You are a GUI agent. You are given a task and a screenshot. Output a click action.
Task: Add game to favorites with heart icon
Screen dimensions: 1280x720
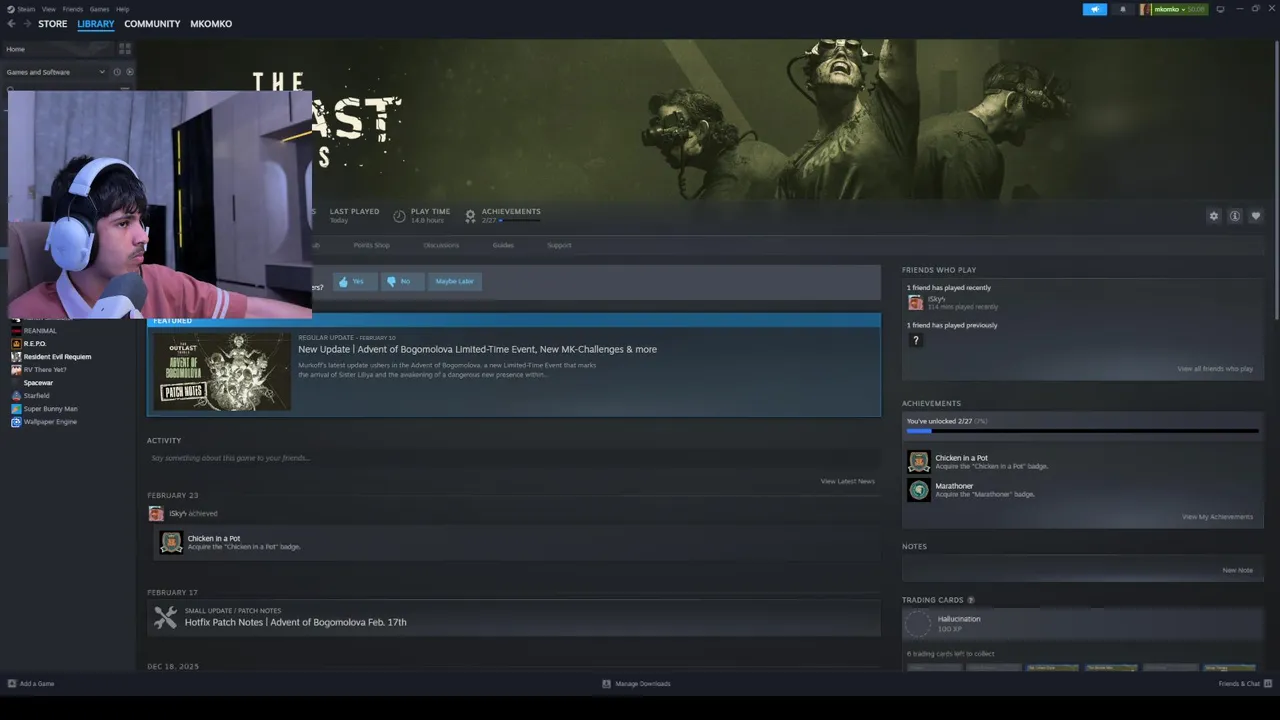pyautogui.click(x=1256, y=216)
